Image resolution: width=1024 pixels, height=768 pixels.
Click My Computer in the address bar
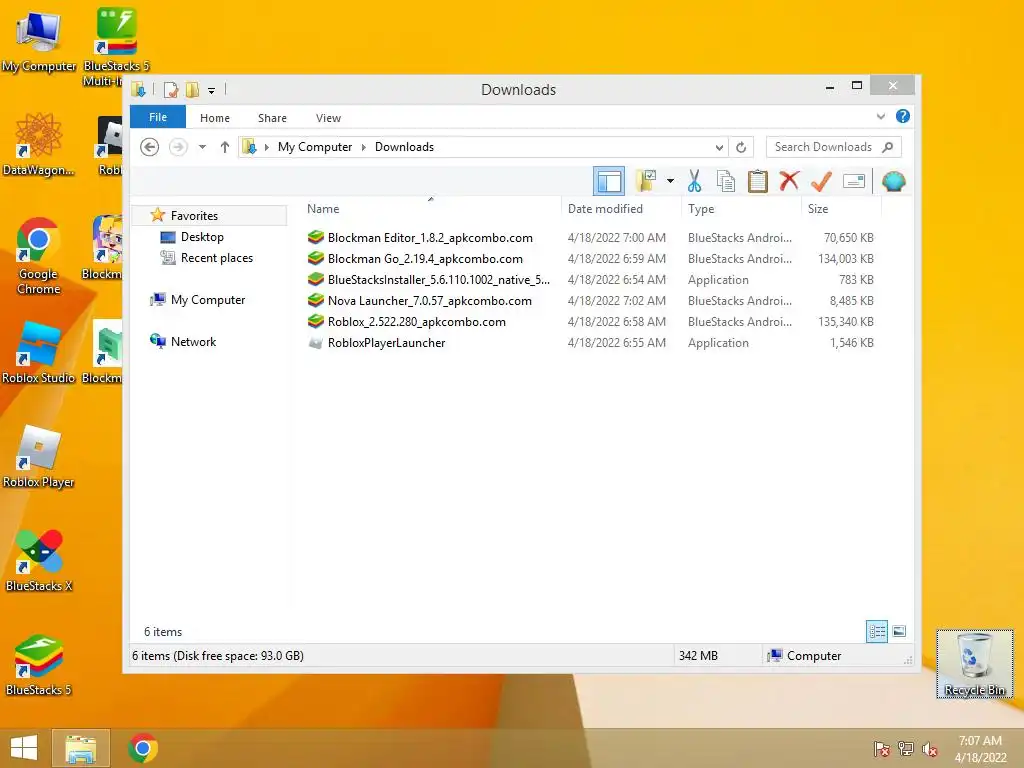click(315, 147)
